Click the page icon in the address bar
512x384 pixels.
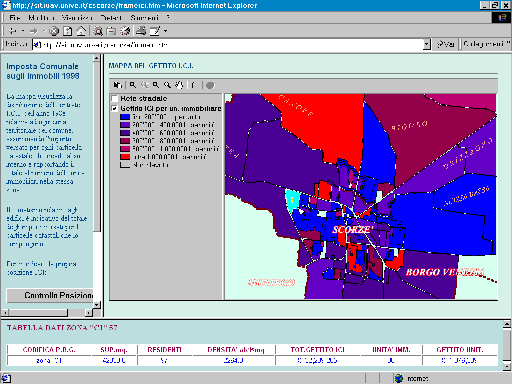point(37,44)
